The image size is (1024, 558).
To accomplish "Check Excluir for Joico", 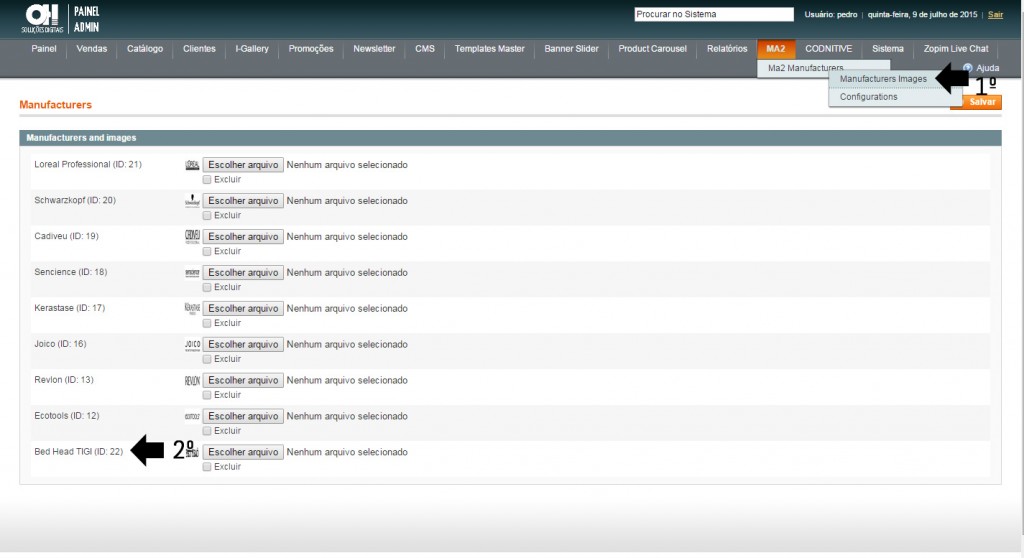I will pos(207,359).
